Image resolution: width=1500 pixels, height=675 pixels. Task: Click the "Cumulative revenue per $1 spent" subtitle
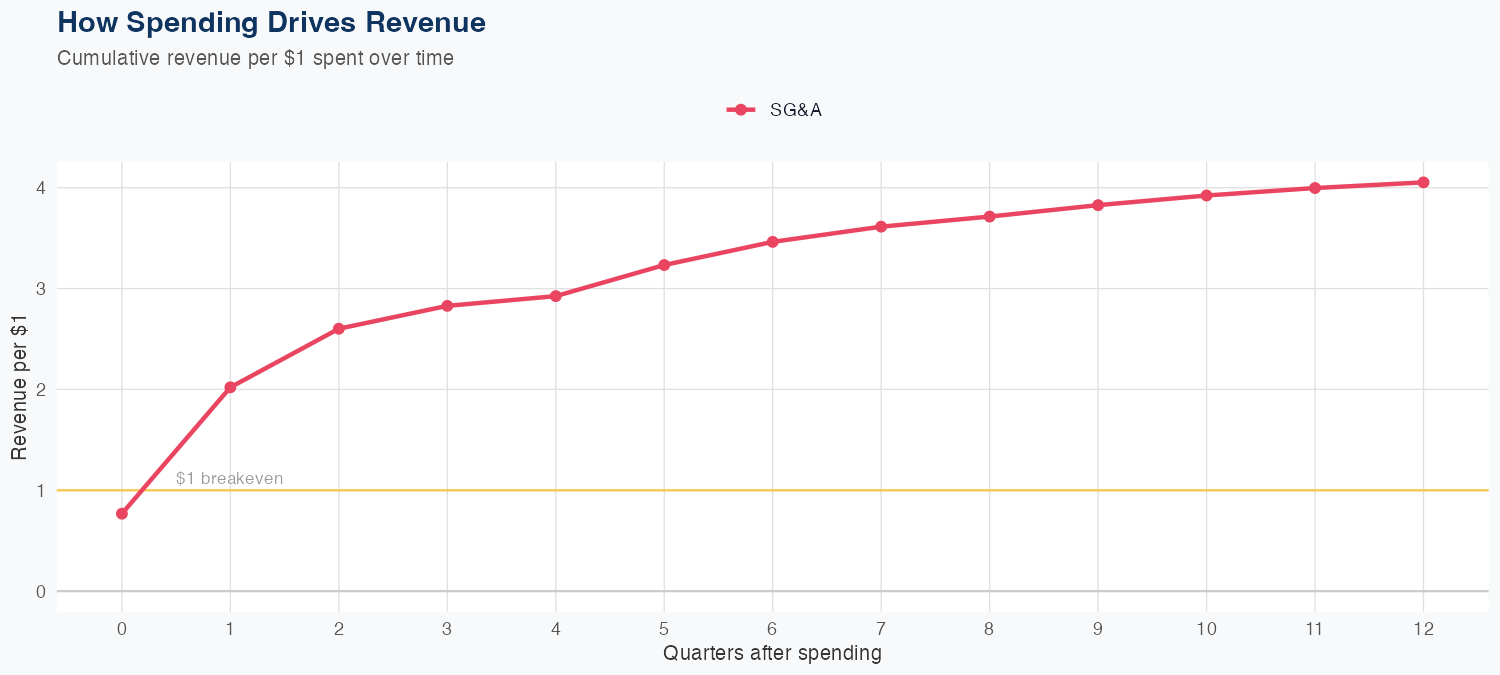(x=255, y=58)
